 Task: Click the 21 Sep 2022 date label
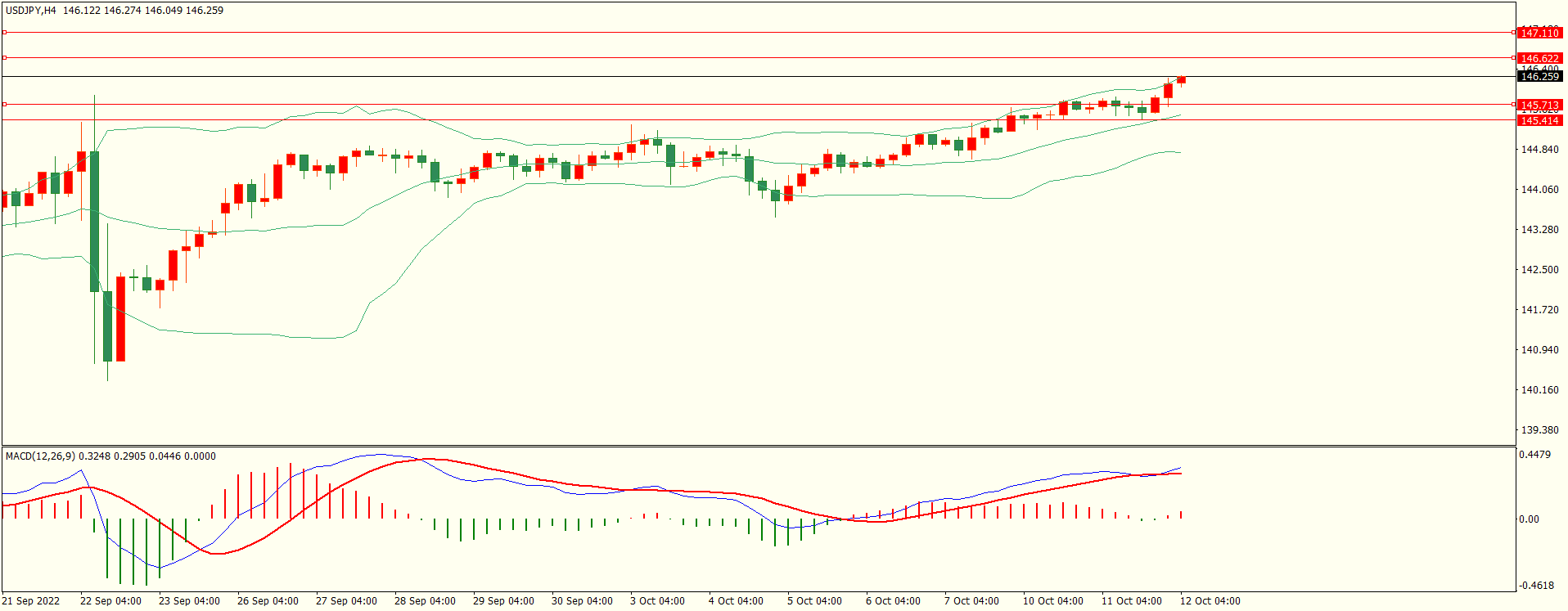[31, 601]
